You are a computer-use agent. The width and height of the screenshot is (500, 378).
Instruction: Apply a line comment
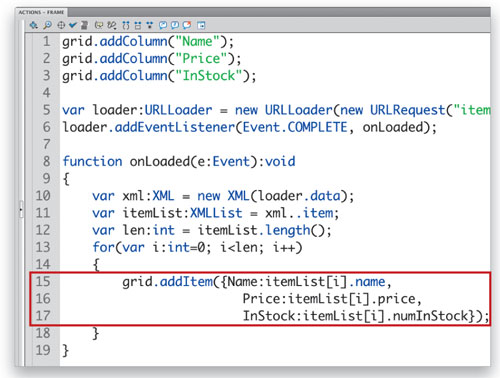tap(175, 25)
